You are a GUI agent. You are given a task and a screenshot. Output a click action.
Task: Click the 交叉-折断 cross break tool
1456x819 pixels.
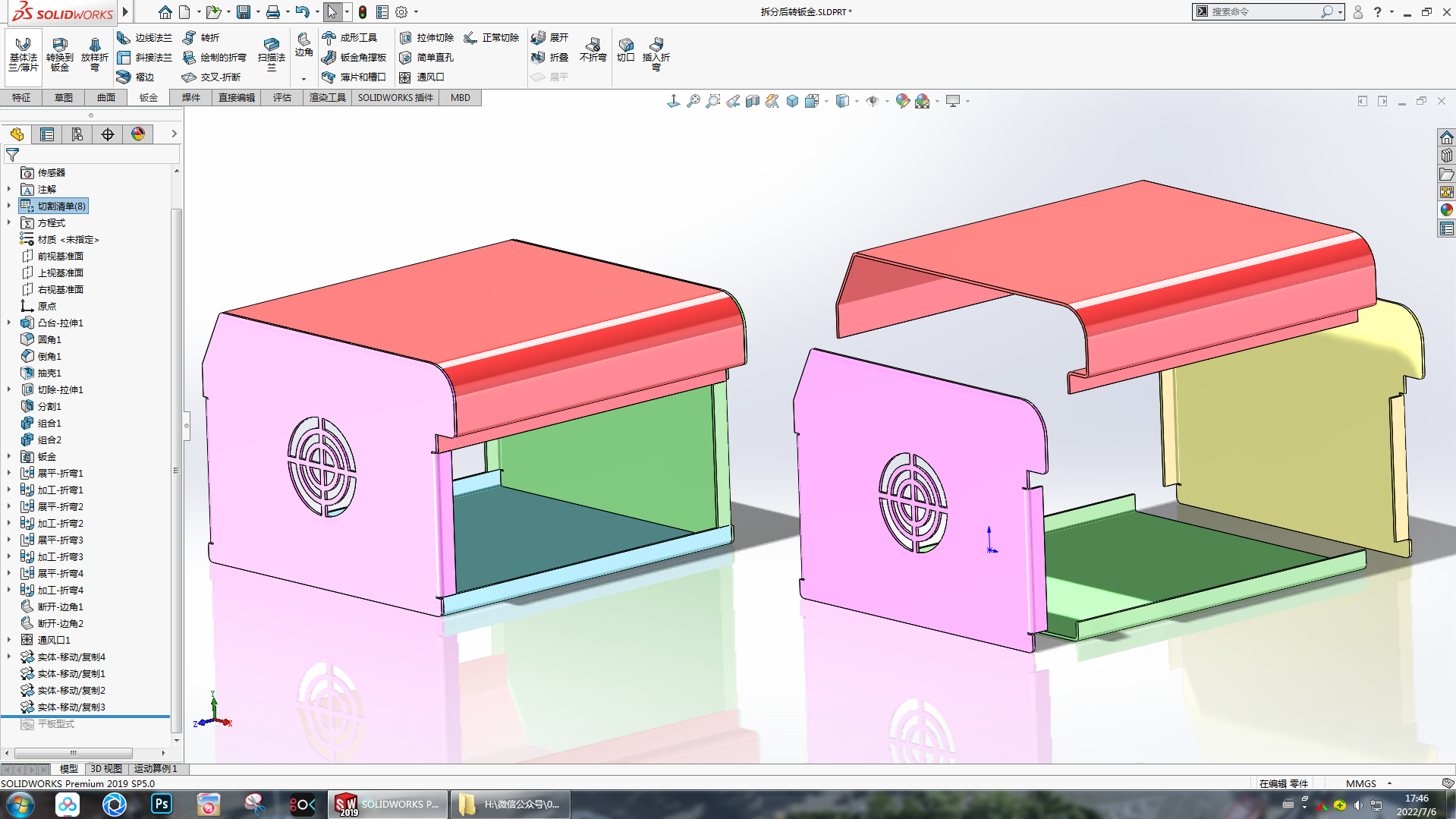pyautogui.click(x=212, y=77)
